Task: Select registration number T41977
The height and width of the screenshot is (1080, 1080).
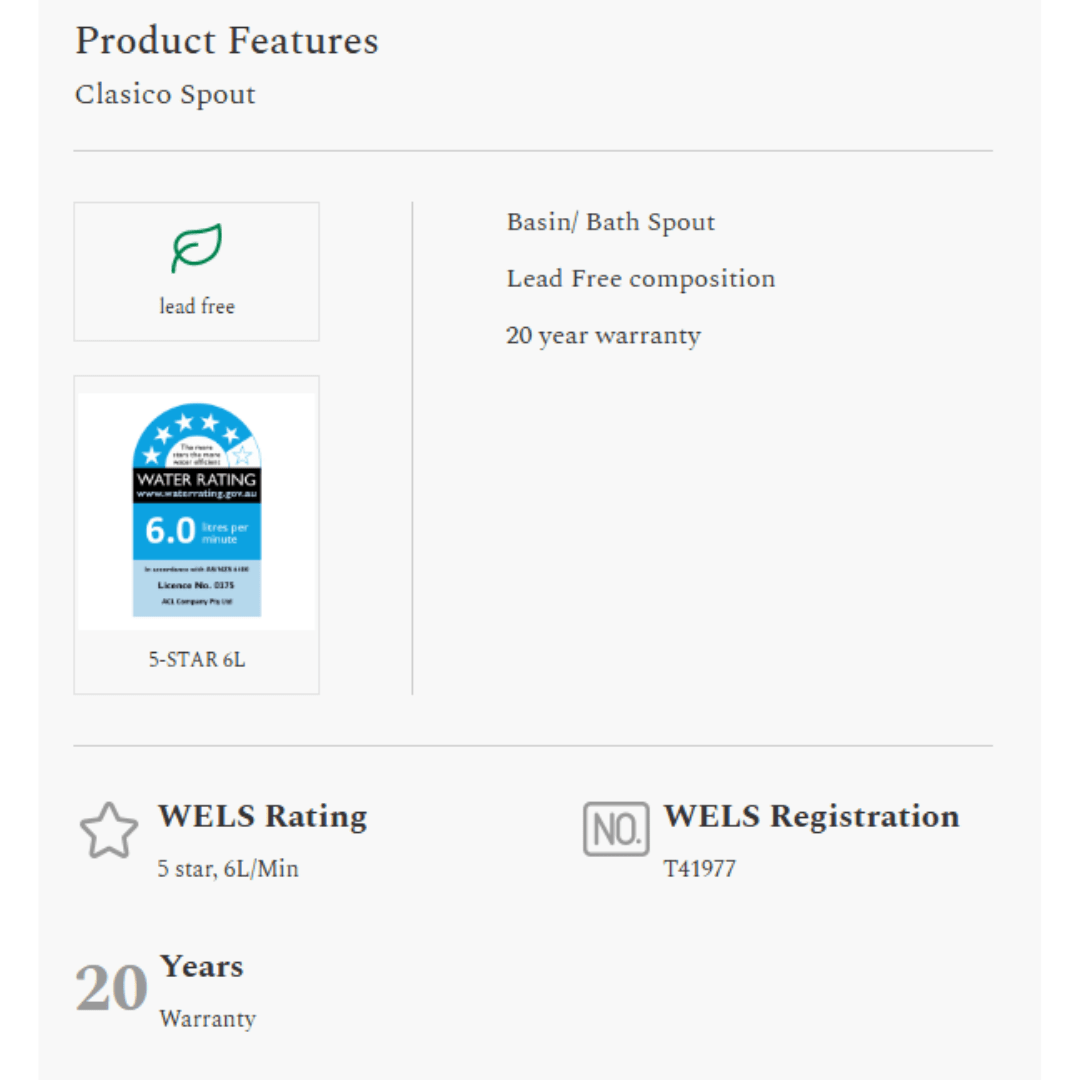Action: point(699,869)
